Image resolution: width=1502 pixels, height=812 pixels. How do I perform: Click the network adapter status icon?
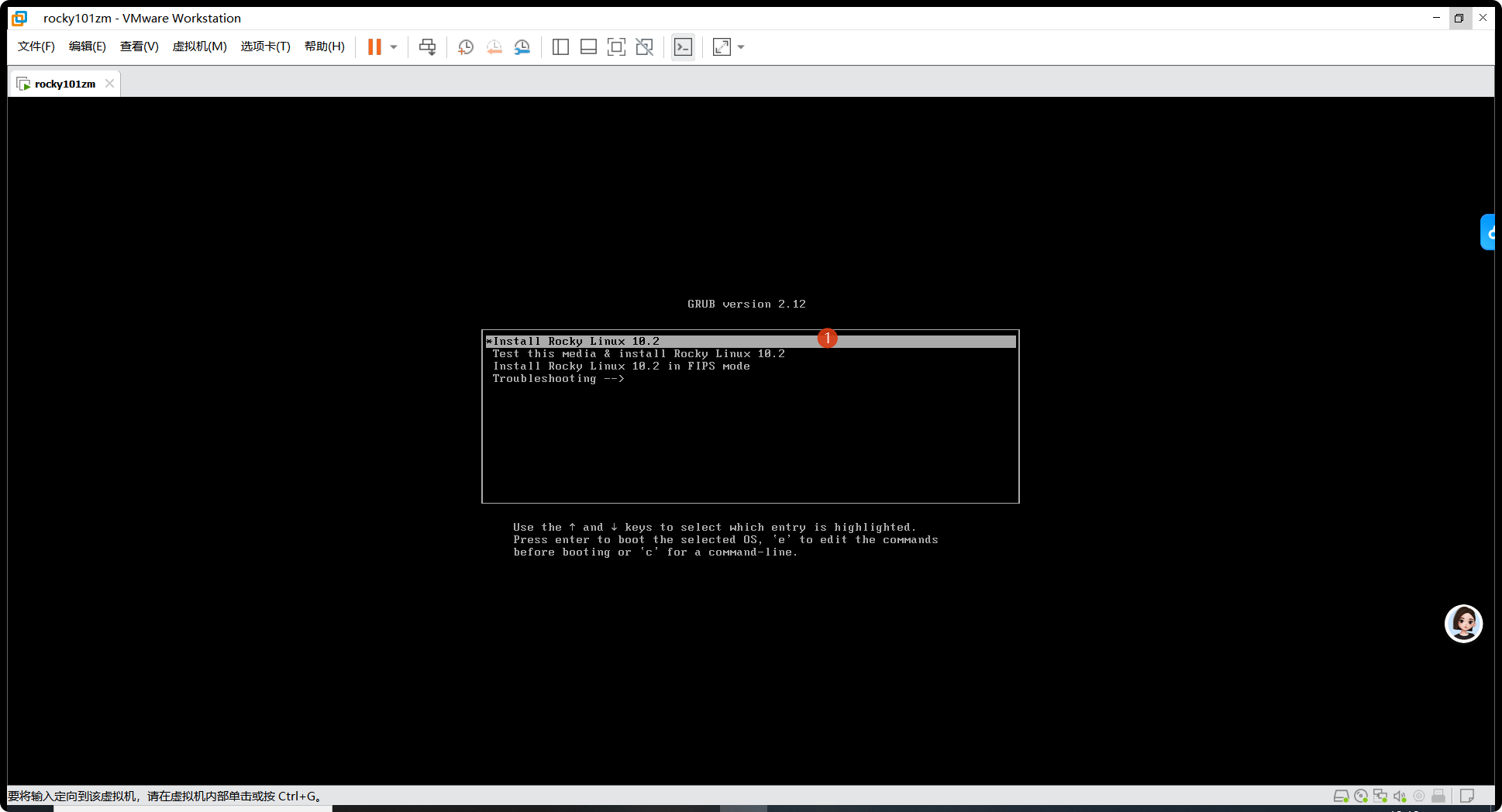point(1380,796)
